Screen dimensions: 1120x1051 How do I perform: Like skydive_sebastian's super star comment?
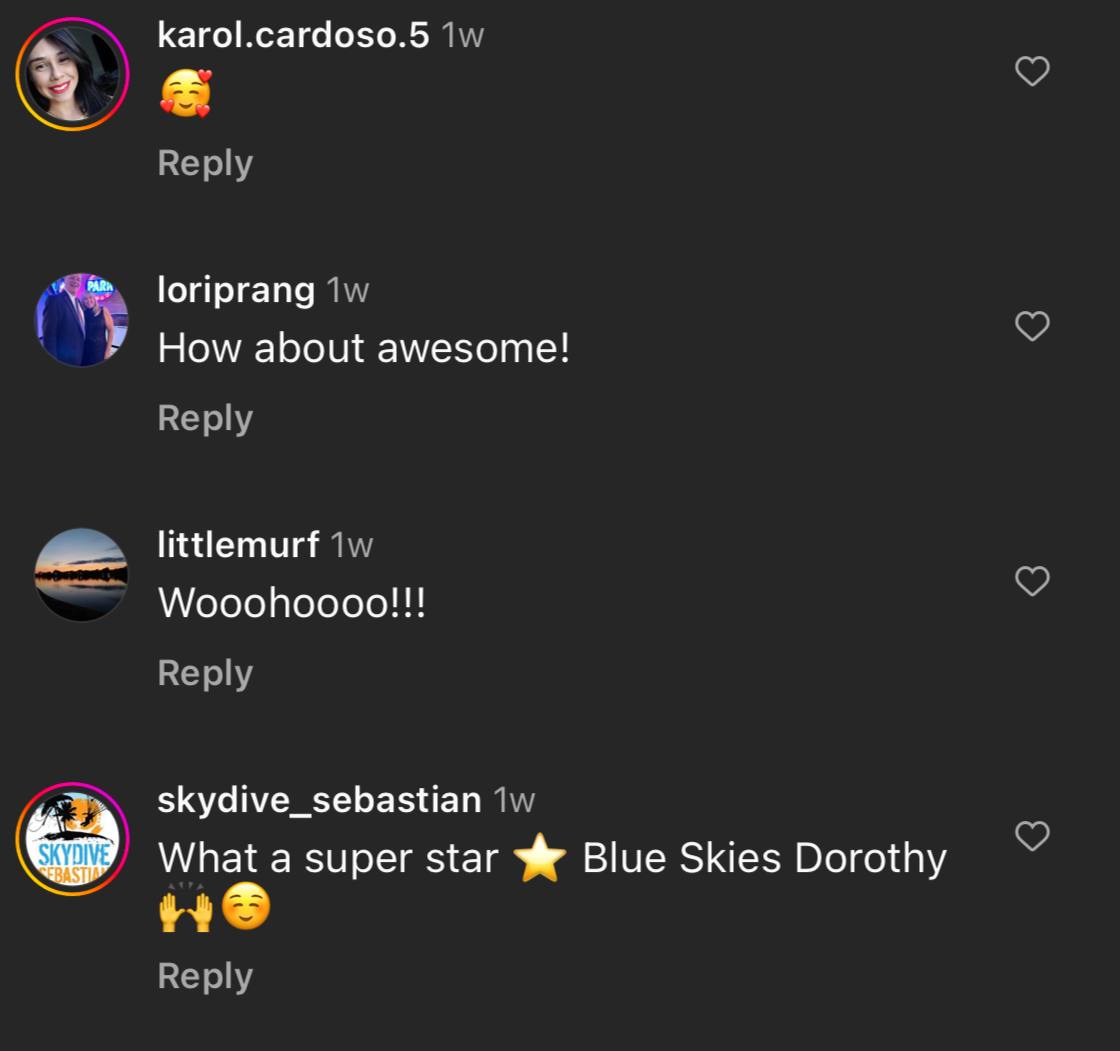[1032, 836]
